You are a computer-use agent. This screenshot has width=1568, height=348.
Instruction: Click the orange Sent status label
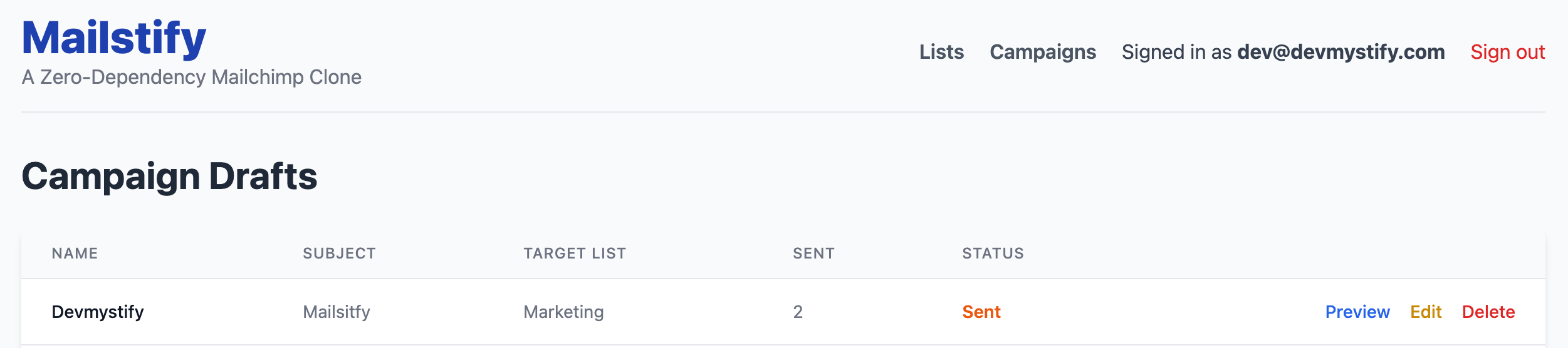click(981, 312)
